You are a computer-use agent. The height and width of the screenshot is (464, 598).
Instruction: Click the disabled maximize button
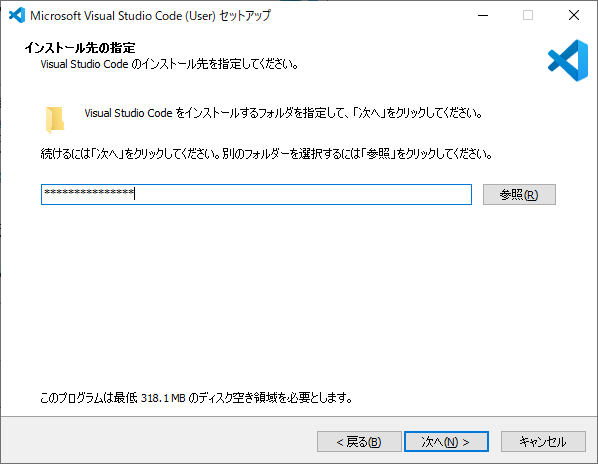coord(528,15)
